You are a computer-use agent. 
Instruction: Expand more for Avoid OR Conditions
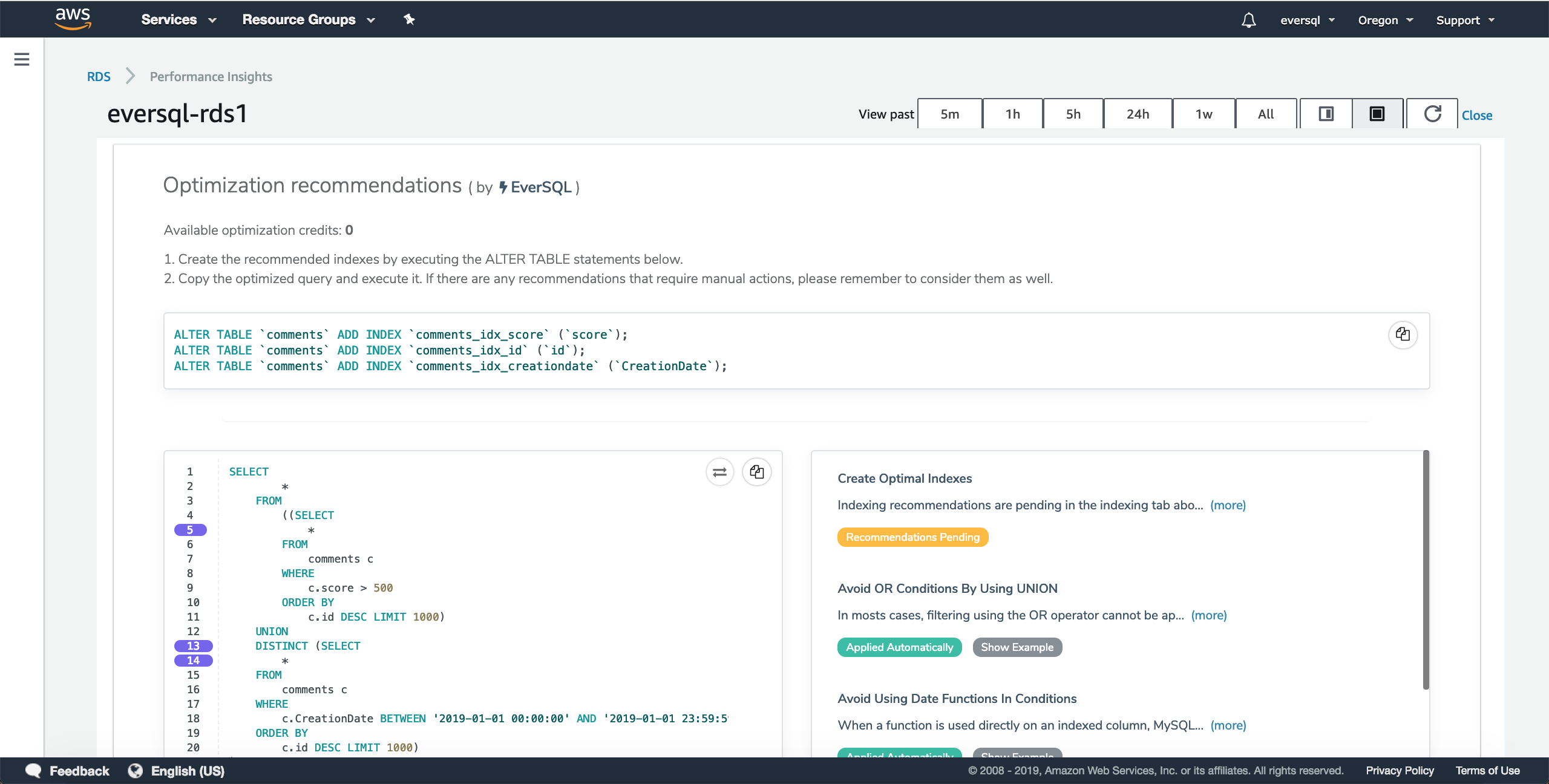pyautogui.click(x=1208, y=615)
